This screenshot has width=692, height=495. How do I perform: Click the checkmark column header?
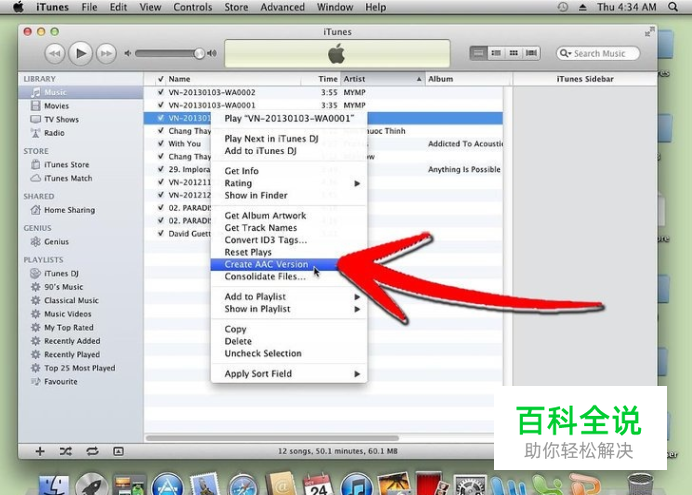click(161, 79)
